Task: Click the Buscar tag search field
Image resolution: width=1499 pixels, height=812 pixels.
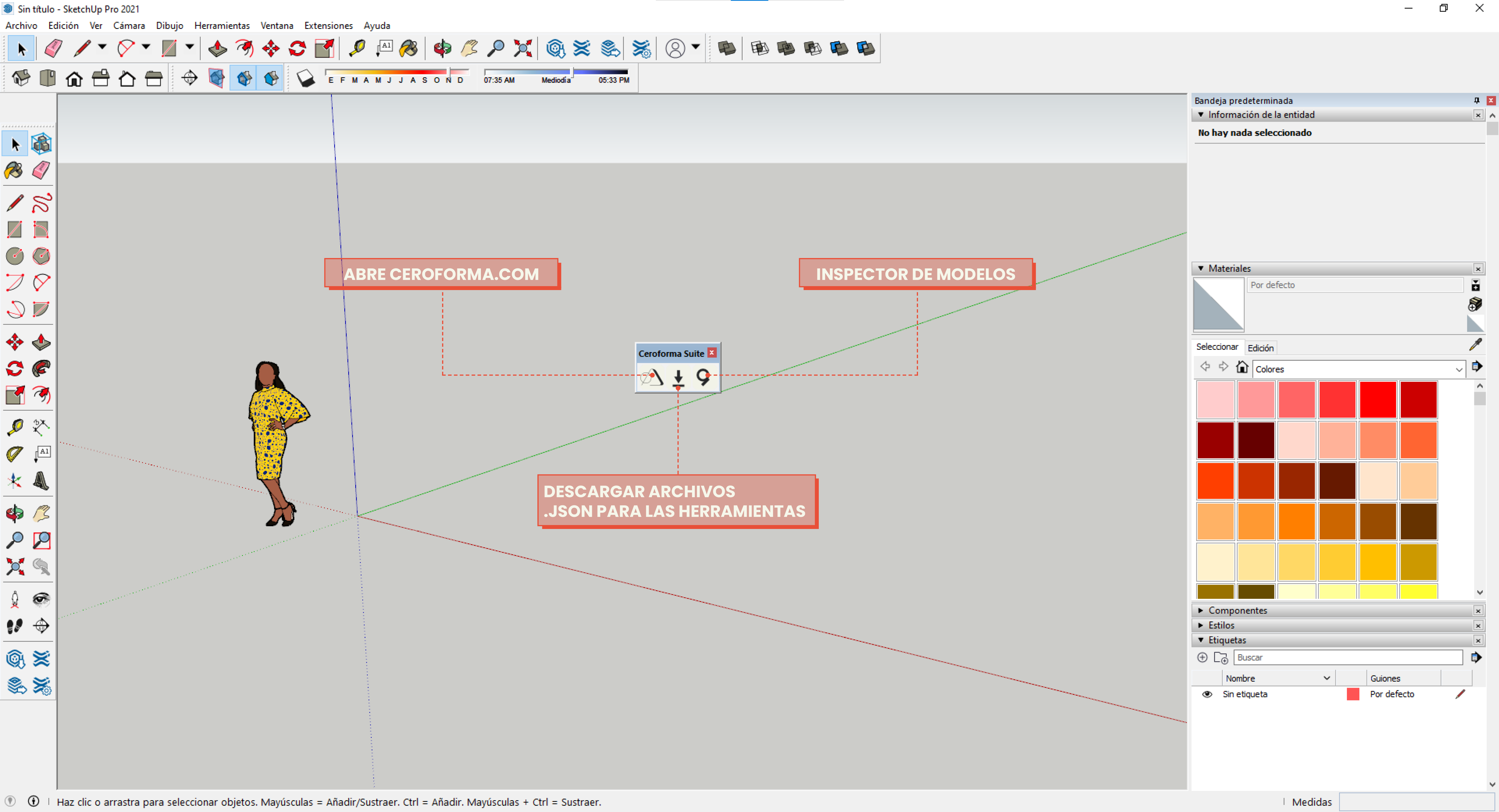Action: click(x=1347, y=657)
